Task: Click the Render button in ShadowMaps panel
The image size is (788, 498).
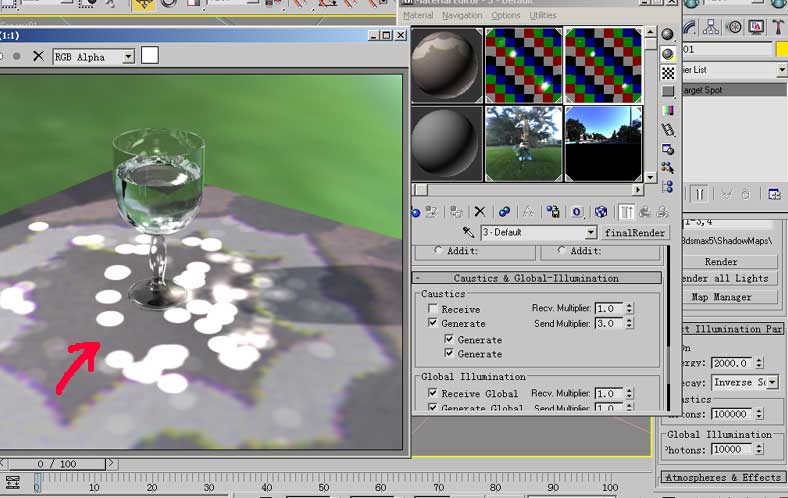Action: [x=721, y=262]
